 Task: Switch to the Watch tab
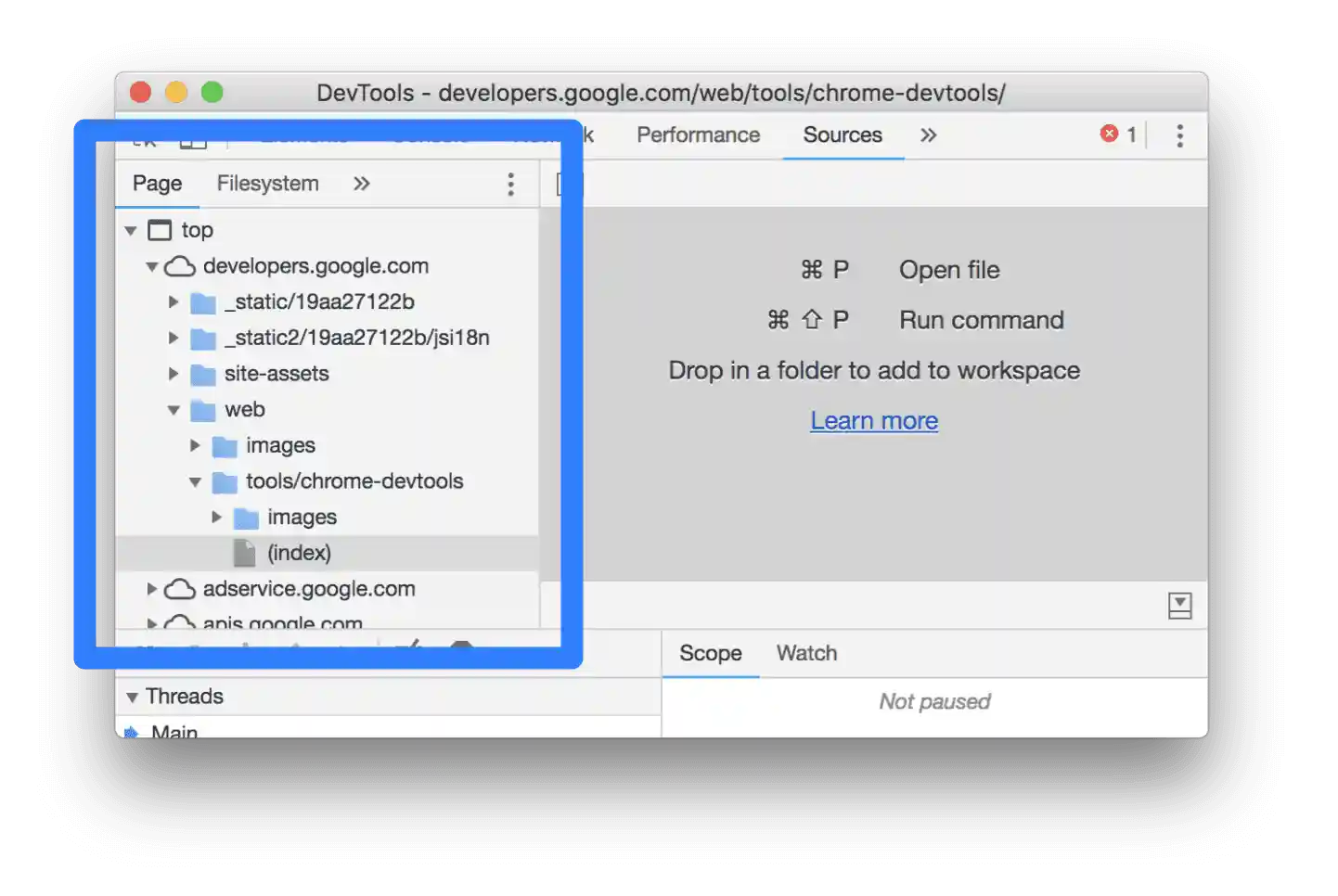[x=806, y=654]
